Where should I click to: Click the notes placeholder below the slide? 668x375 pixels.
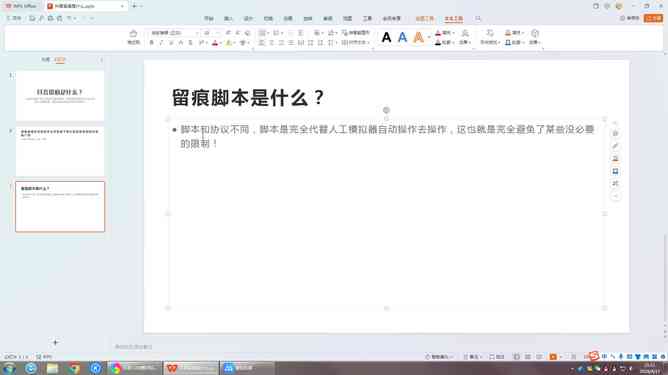133,347
